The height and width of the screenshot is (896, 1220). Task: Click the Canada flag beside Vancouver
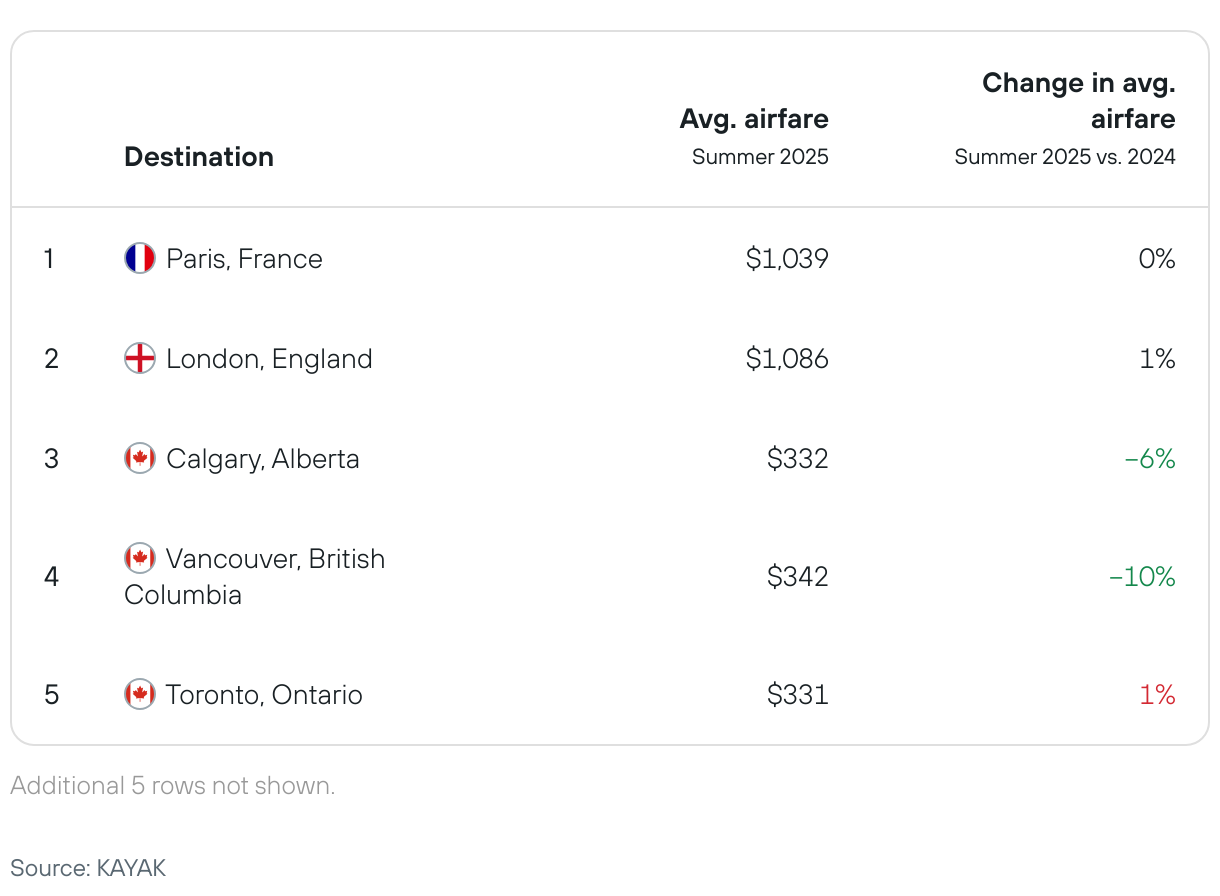(x=140, y=559)
